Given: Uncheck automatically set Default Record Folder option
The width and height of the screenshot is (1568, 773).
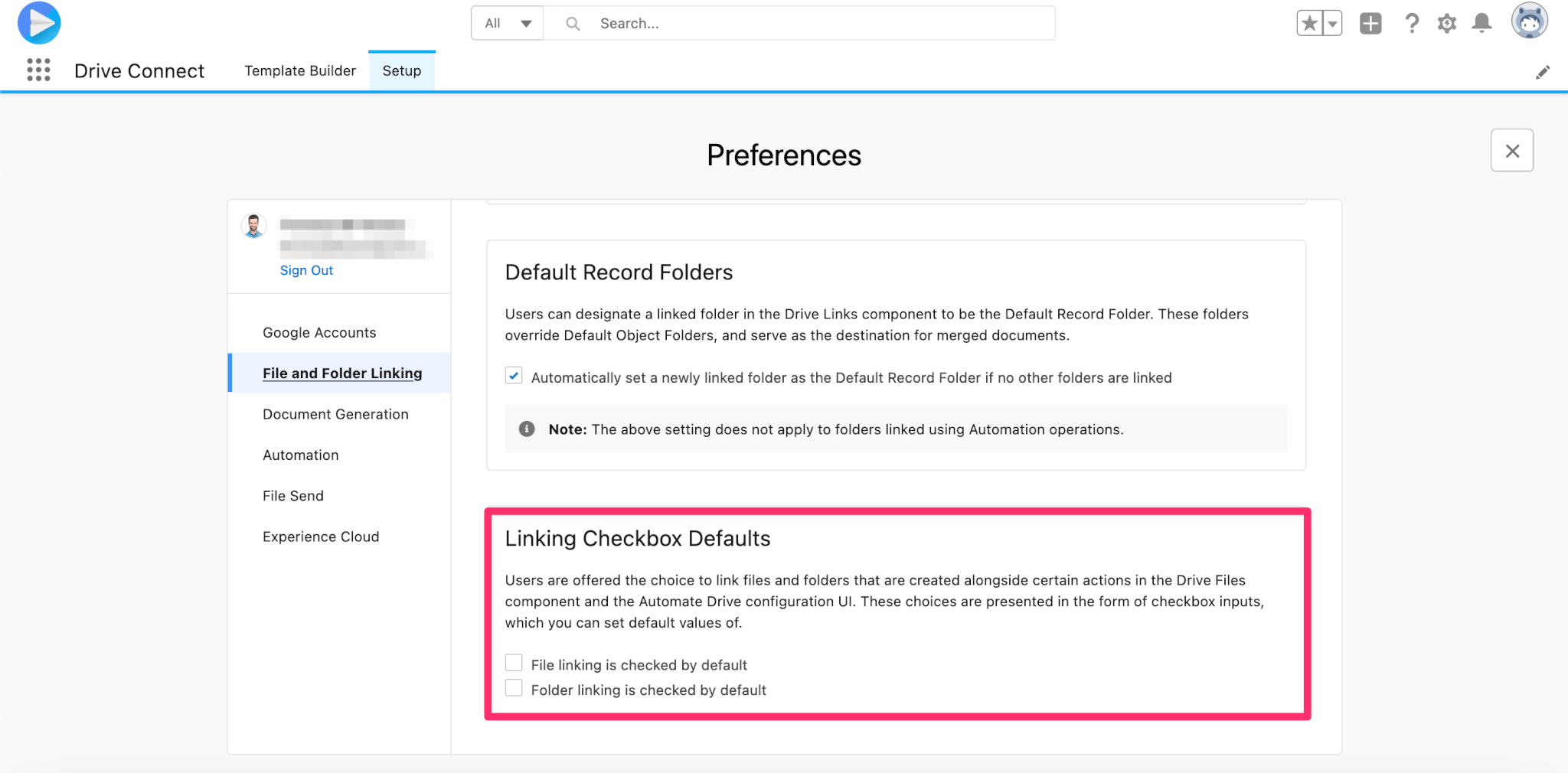Looking at the screenshot, I should pyautogui.click(x=514, y=376).
